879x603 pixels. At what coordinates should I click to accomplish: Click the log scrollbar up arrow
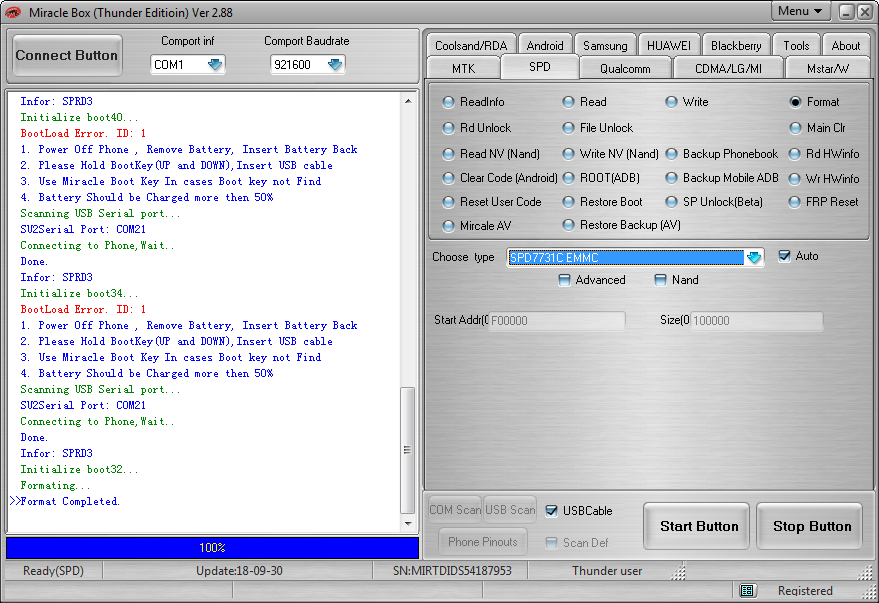click(408, 101)
